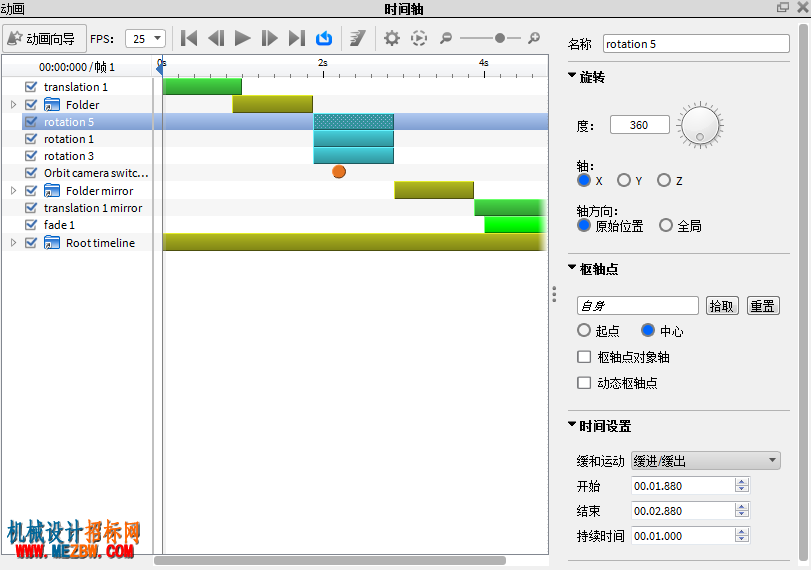Viewport: 811px width, 570px height.
Task: Uncheck the rotation 3 track
Action: pos(31,156)
